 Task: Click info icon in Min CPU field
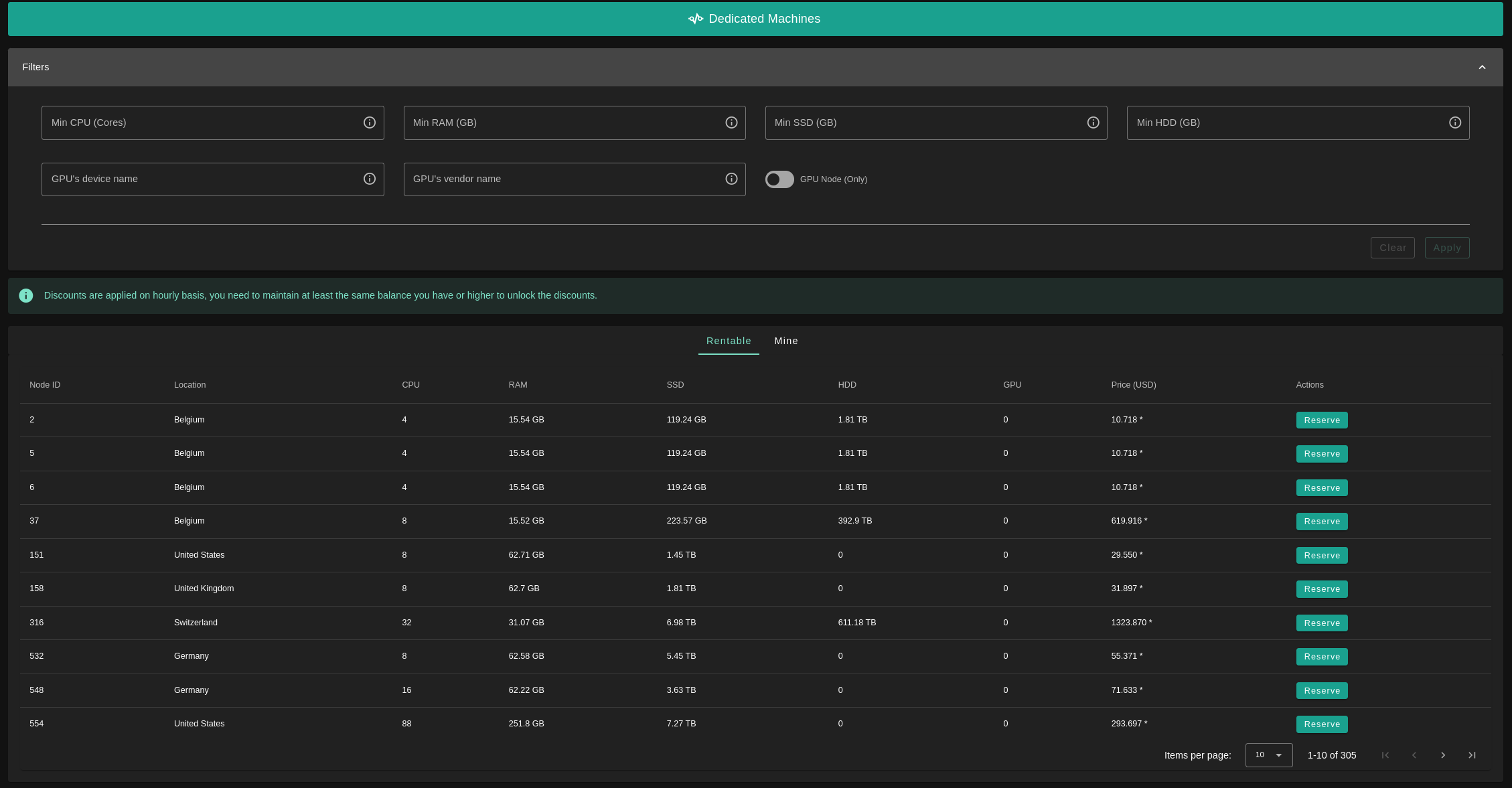click(369, 123)
